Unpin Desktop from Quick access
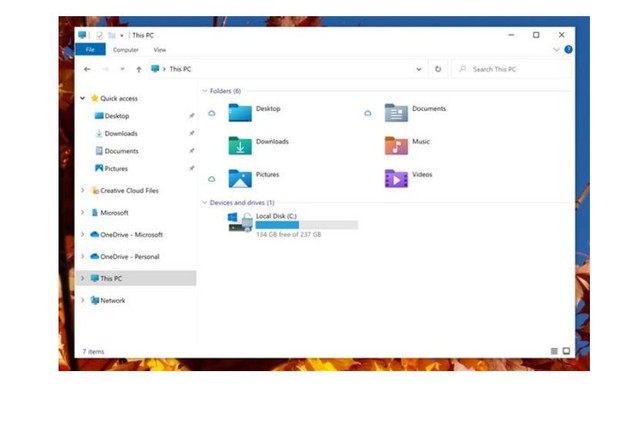This screenshot has width=640, height=425. 191,116
